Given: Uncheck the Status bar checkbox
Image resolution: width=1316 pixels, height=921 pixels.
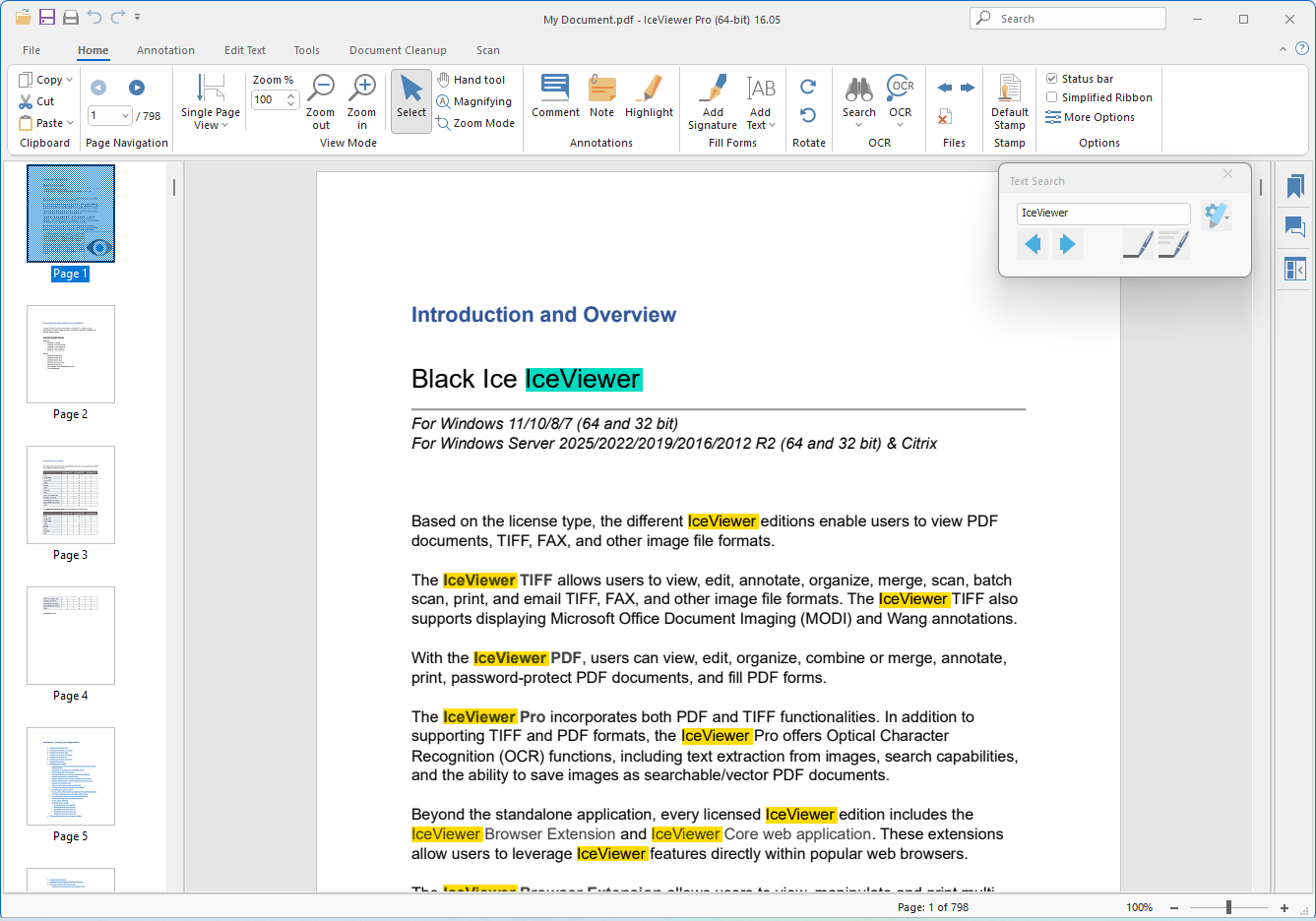Looking at the screenshot, I should 1052,79.
